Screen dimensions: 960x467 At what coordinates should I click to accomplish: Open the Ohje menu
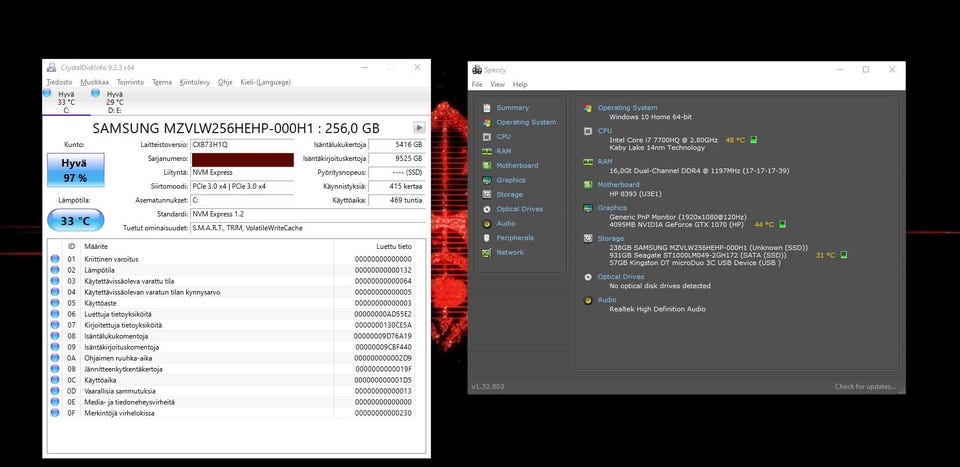(x=225, y=82)
